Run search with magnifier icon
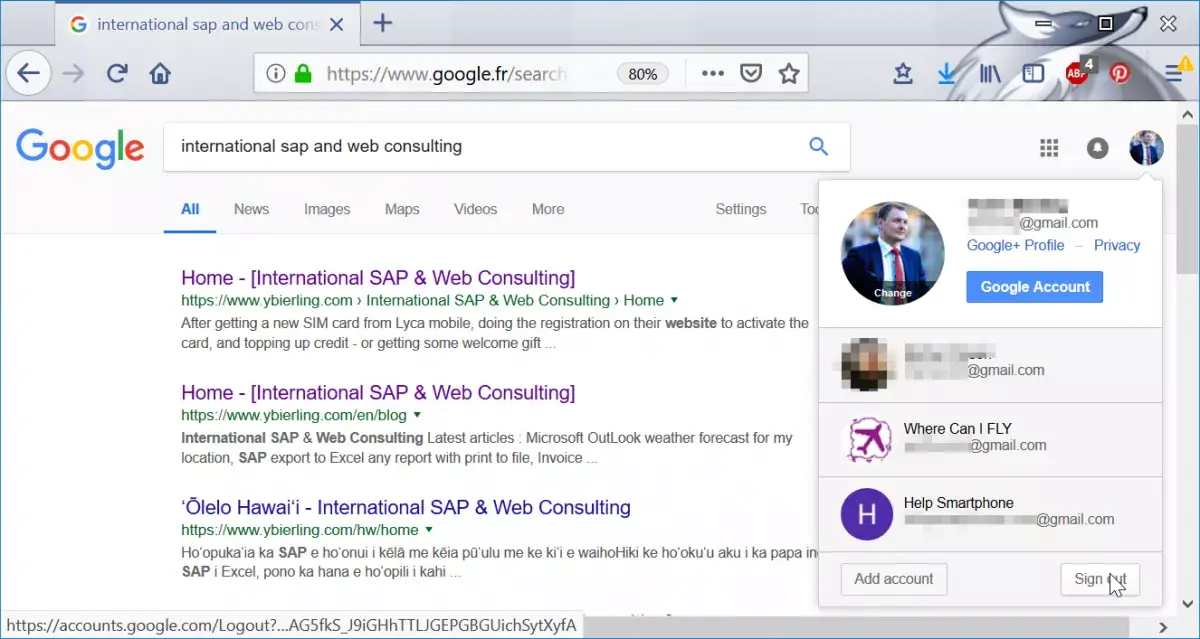1200x639 pixels. coord(818,147)
